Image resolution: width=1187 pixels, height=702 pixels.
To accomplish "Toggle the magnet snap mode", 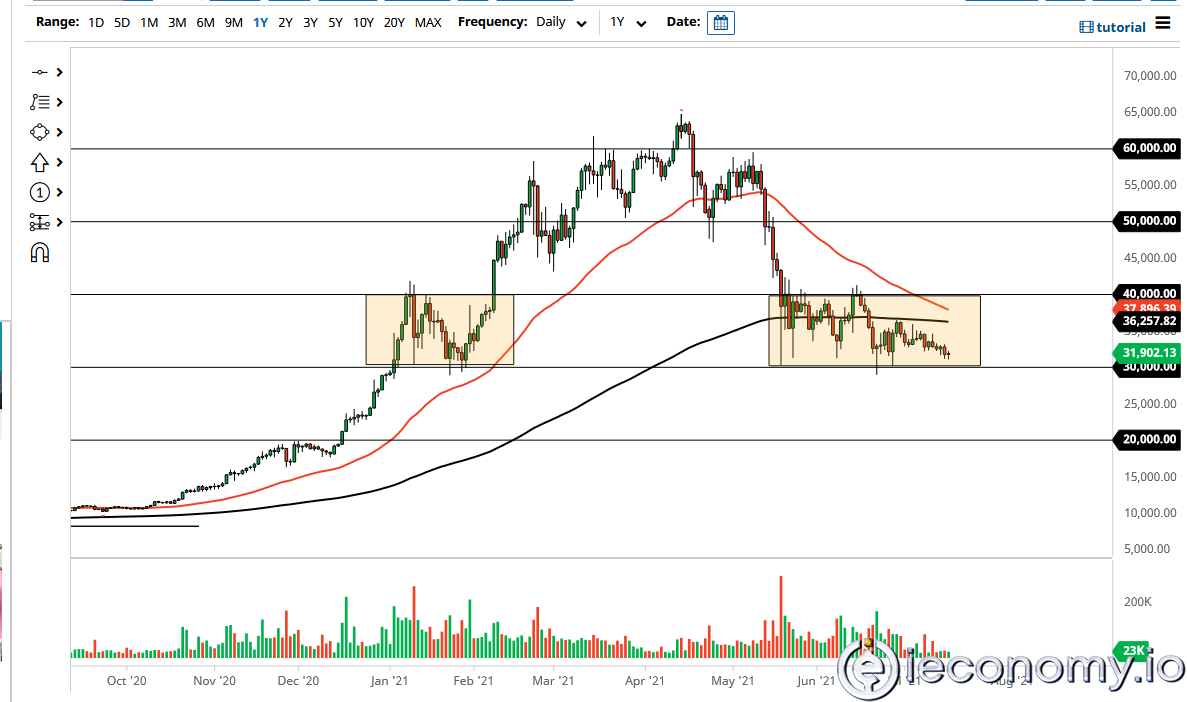I will click(40, 252).
